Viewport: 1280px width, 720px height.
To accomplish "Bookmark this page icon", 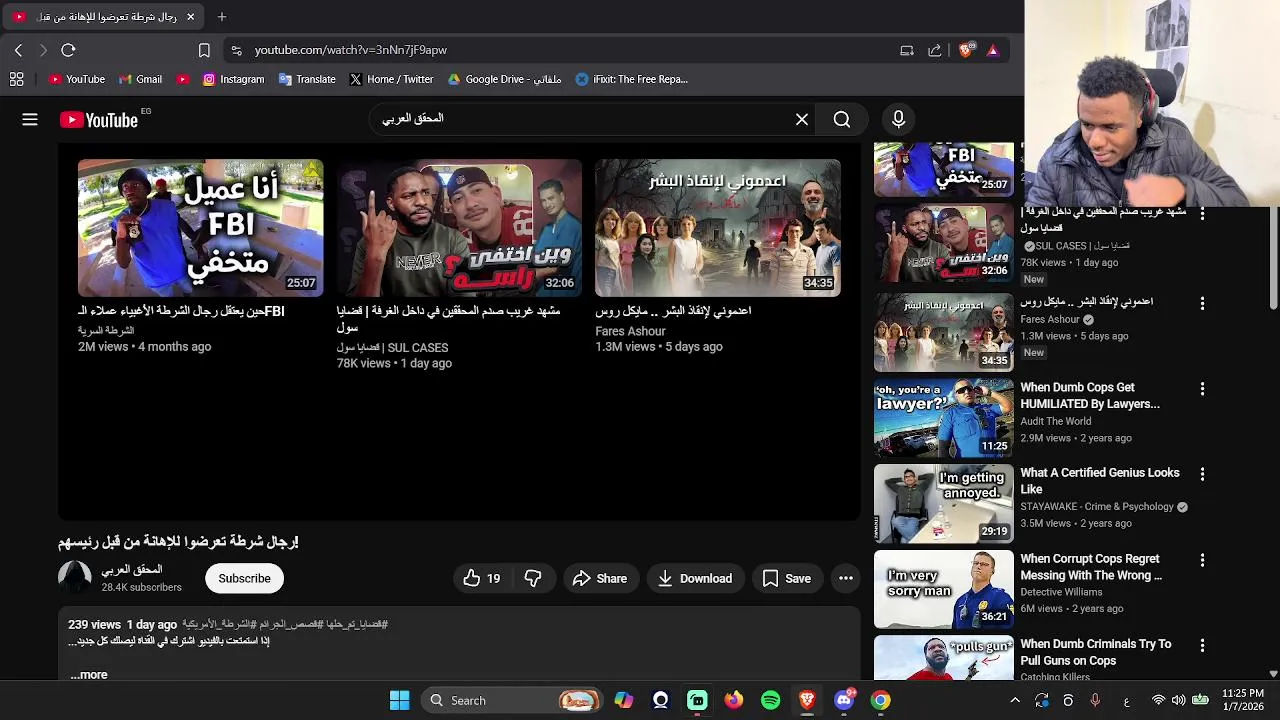I will 204,50.
